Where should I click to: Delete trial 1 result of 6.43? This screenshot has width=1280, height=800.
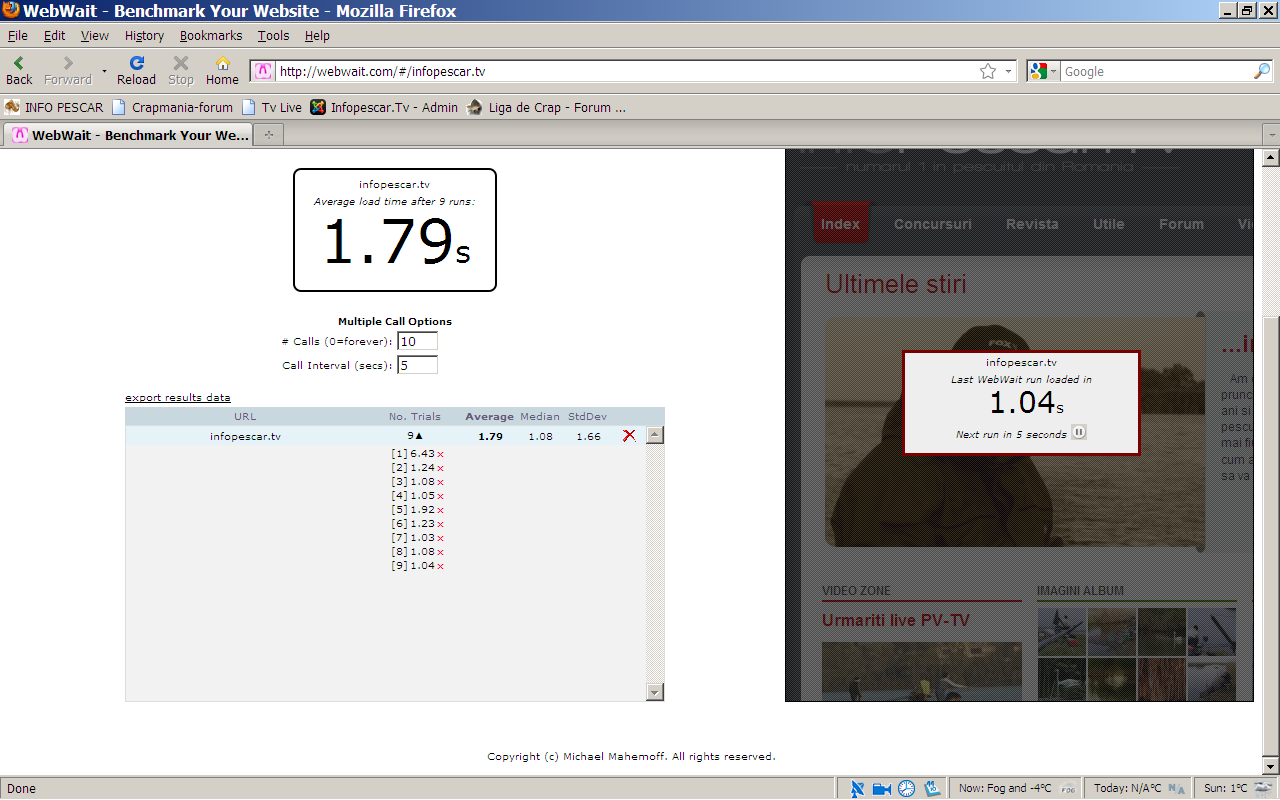pyautogui.click(x=440, y=454)
